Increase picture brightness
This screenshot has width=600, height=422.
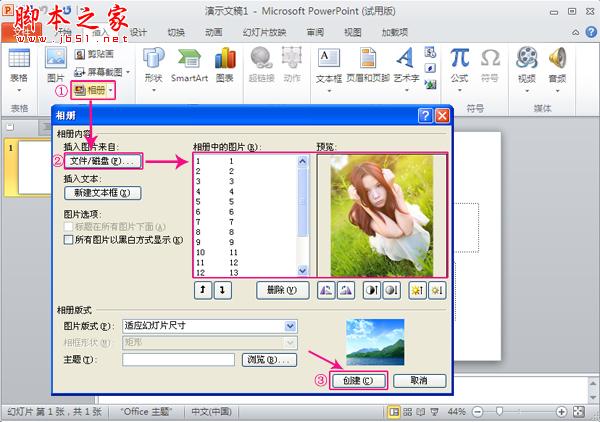pos(417,290)
